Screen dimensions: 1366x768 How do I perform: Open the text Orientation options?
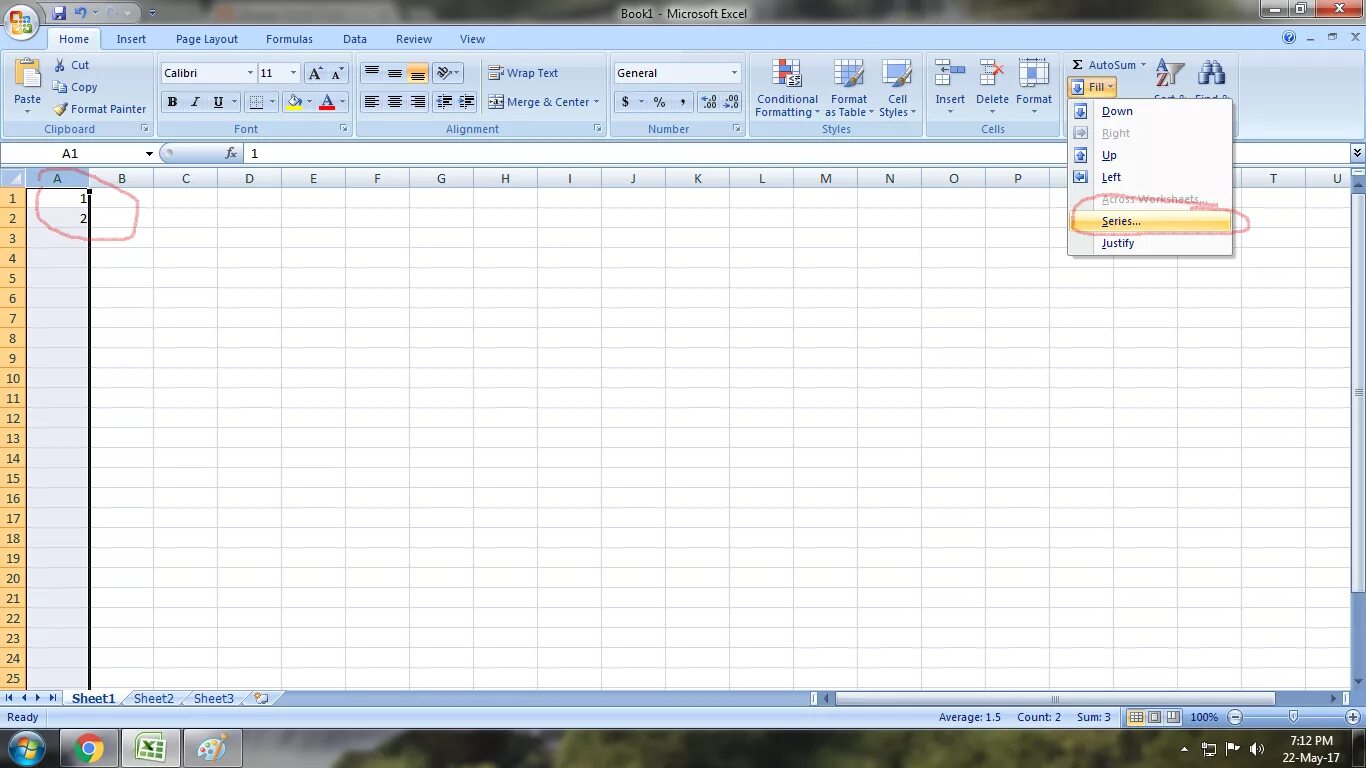click(x=448, y=73)
